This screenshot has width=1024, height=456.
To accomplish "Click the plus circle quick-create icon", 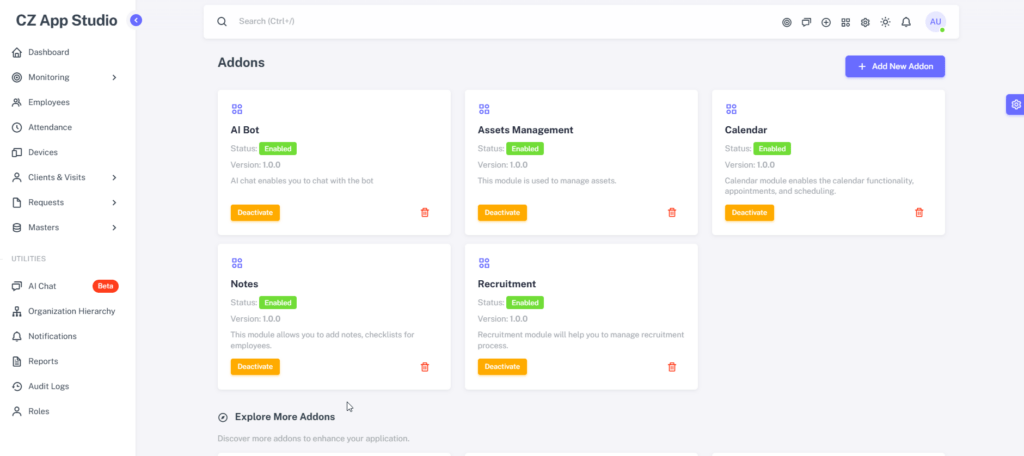I will (826, 22).
